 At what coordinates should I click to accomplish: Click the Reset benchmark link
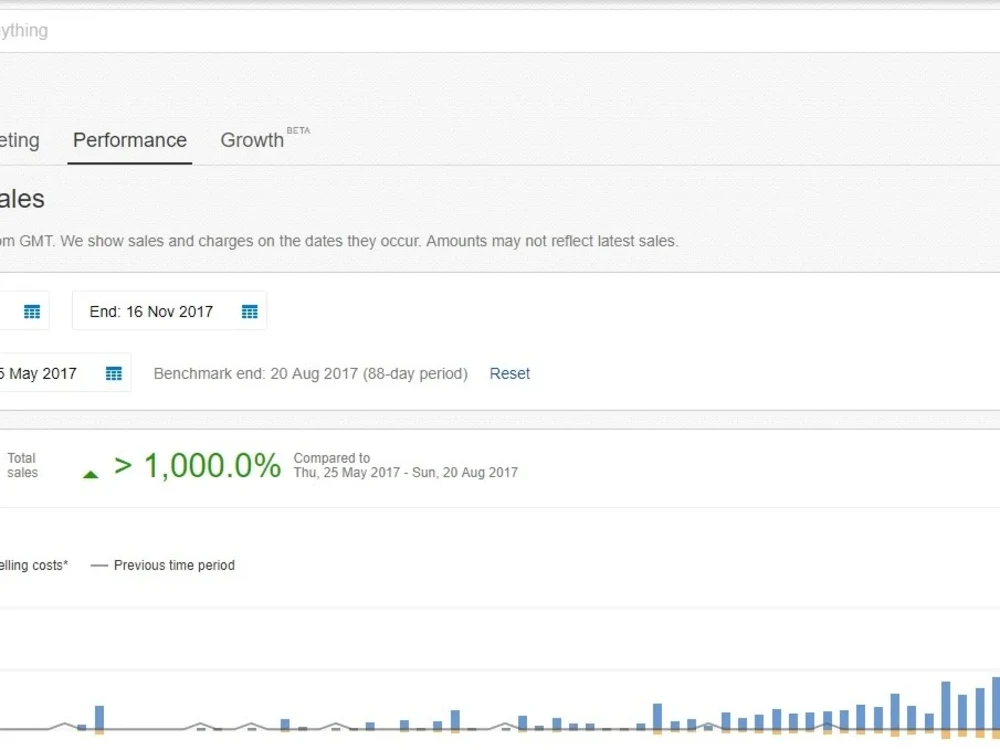tap(510, 374)
